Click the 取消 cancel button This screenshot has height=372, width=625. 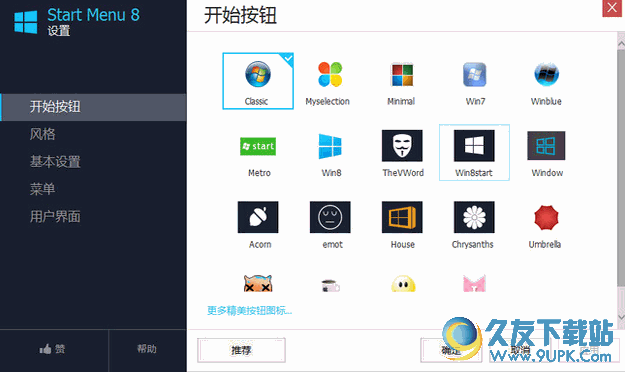click(520, 350)
